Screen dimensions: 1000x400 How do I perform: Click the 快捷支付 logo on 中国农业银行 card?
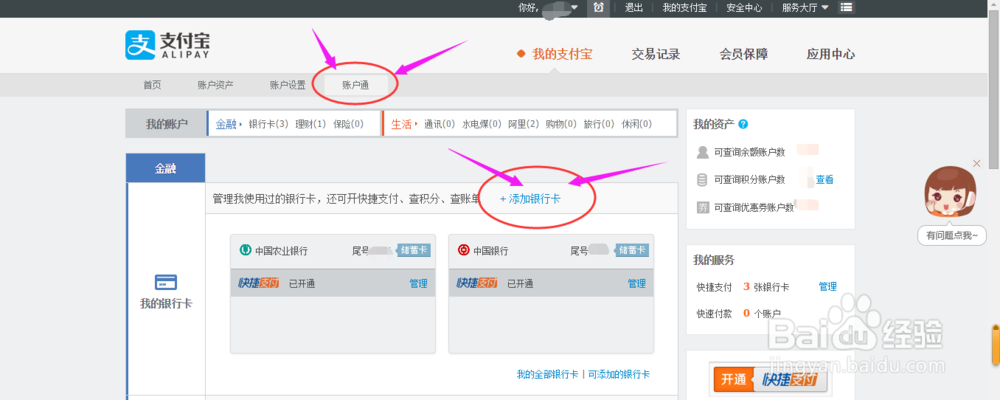(258, 284)
